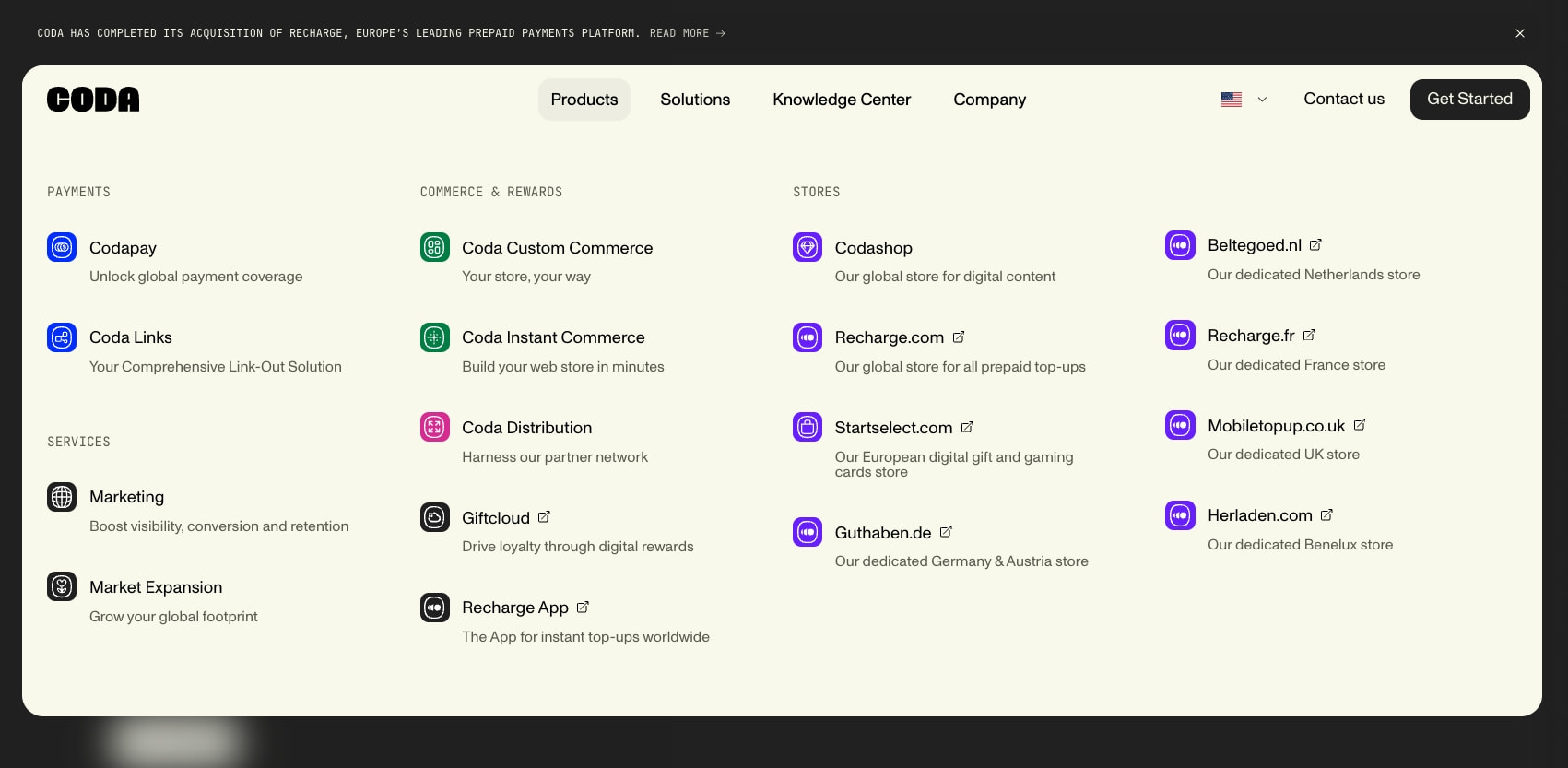1568x768 pixels.
Task: Open the Herladen.com store link
Action: coord(1260,515)
